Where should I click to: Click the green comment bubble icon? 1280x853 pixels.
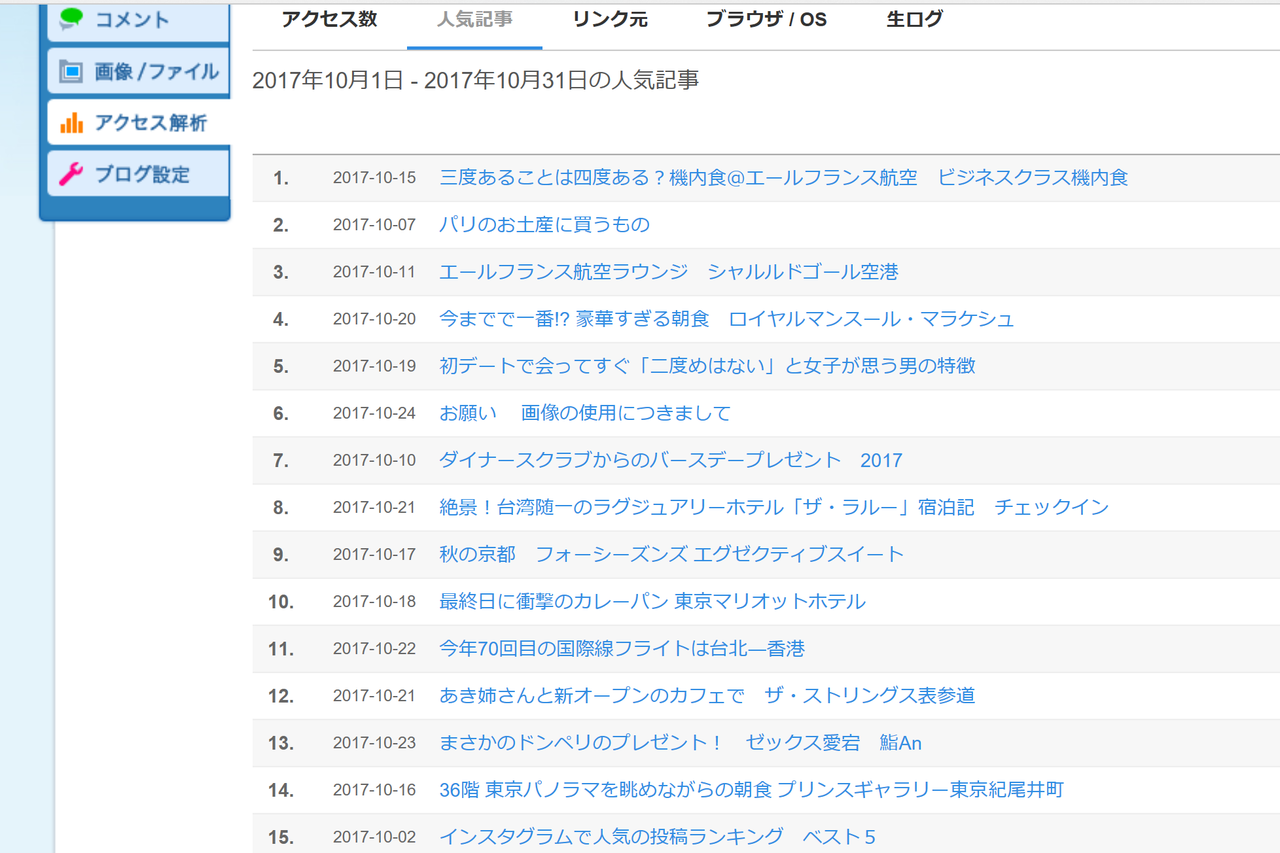pos(71,19)
